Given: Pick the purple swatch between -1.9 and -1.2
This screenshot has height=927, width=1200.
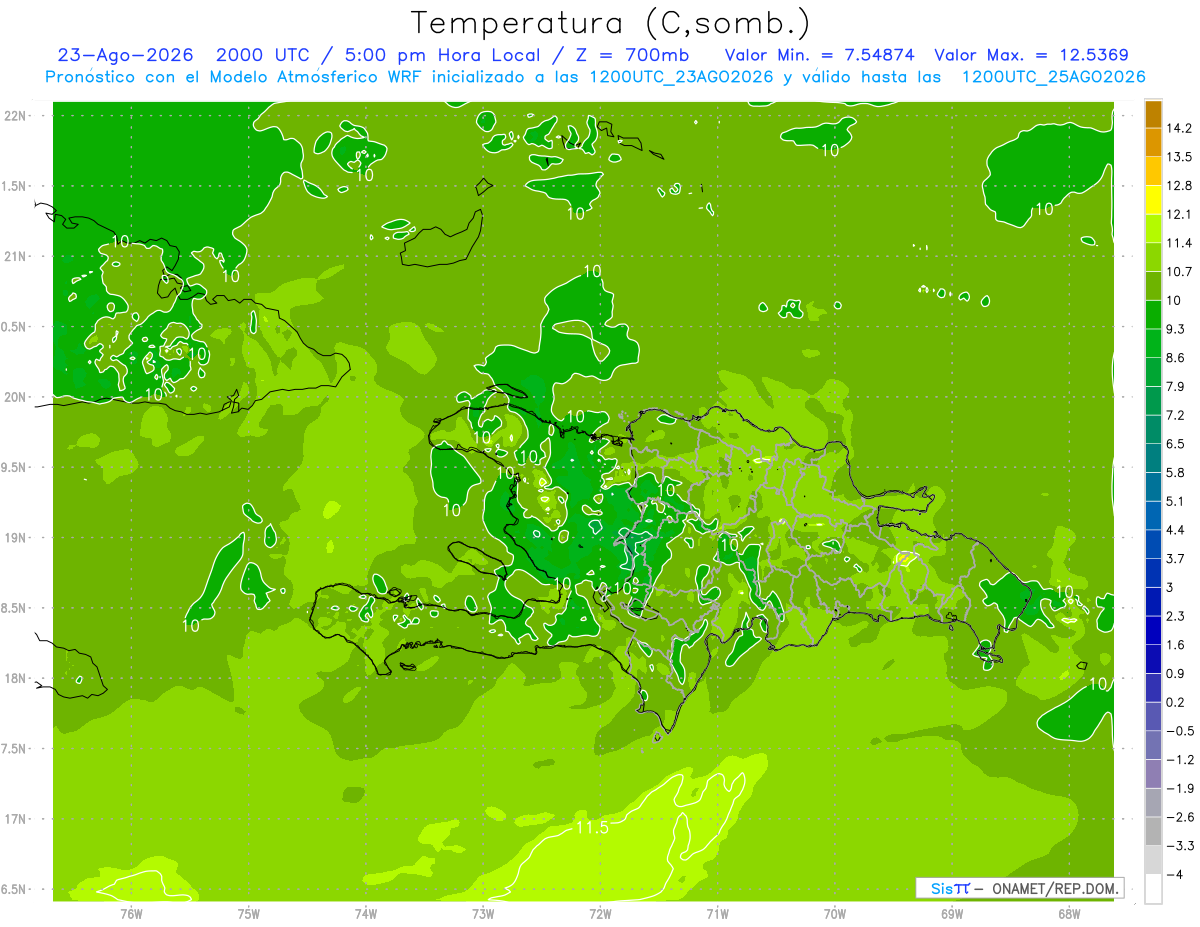Looking at the screenshot, I should [x=1154, y=774].
